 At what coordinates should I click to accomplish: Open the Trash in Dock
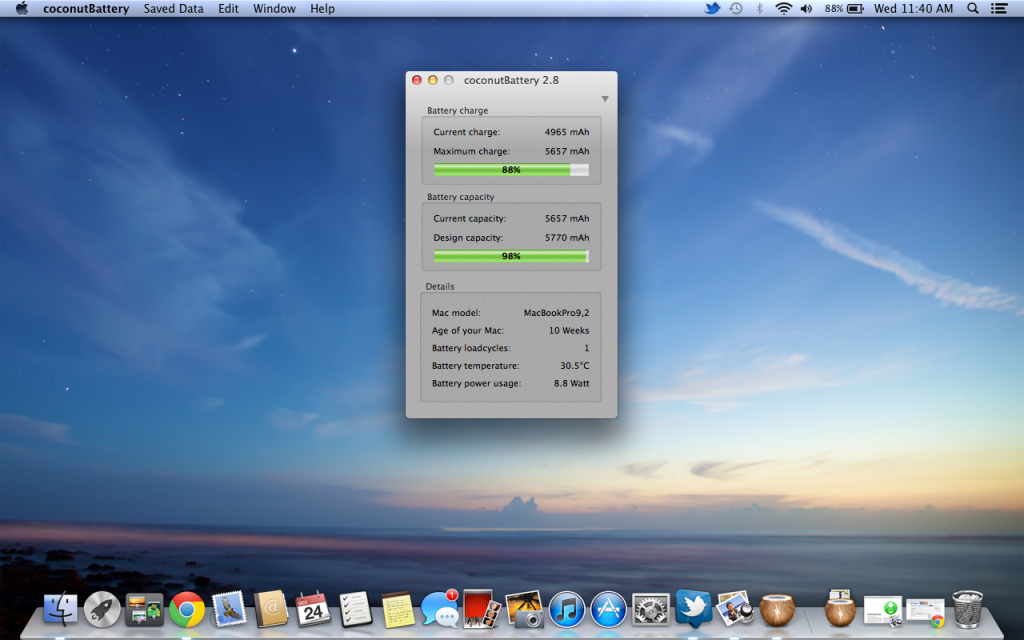pos(967,609)
